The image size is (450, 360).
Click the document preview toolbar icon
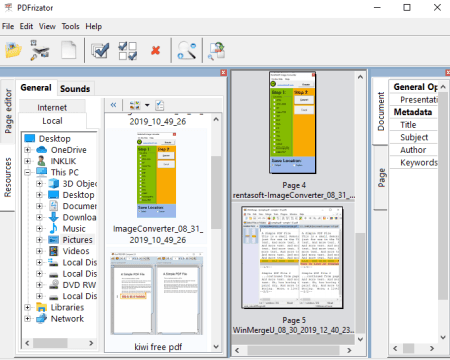click(x=216, y=51)
